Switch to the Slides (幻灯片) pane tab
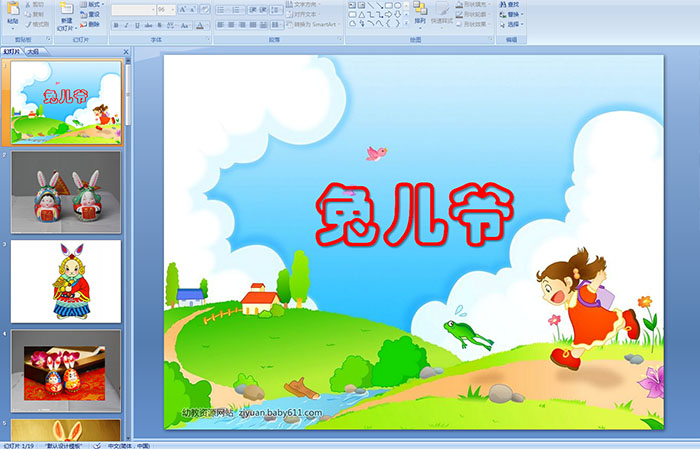The image size is (700, 449). pos(12,50)
